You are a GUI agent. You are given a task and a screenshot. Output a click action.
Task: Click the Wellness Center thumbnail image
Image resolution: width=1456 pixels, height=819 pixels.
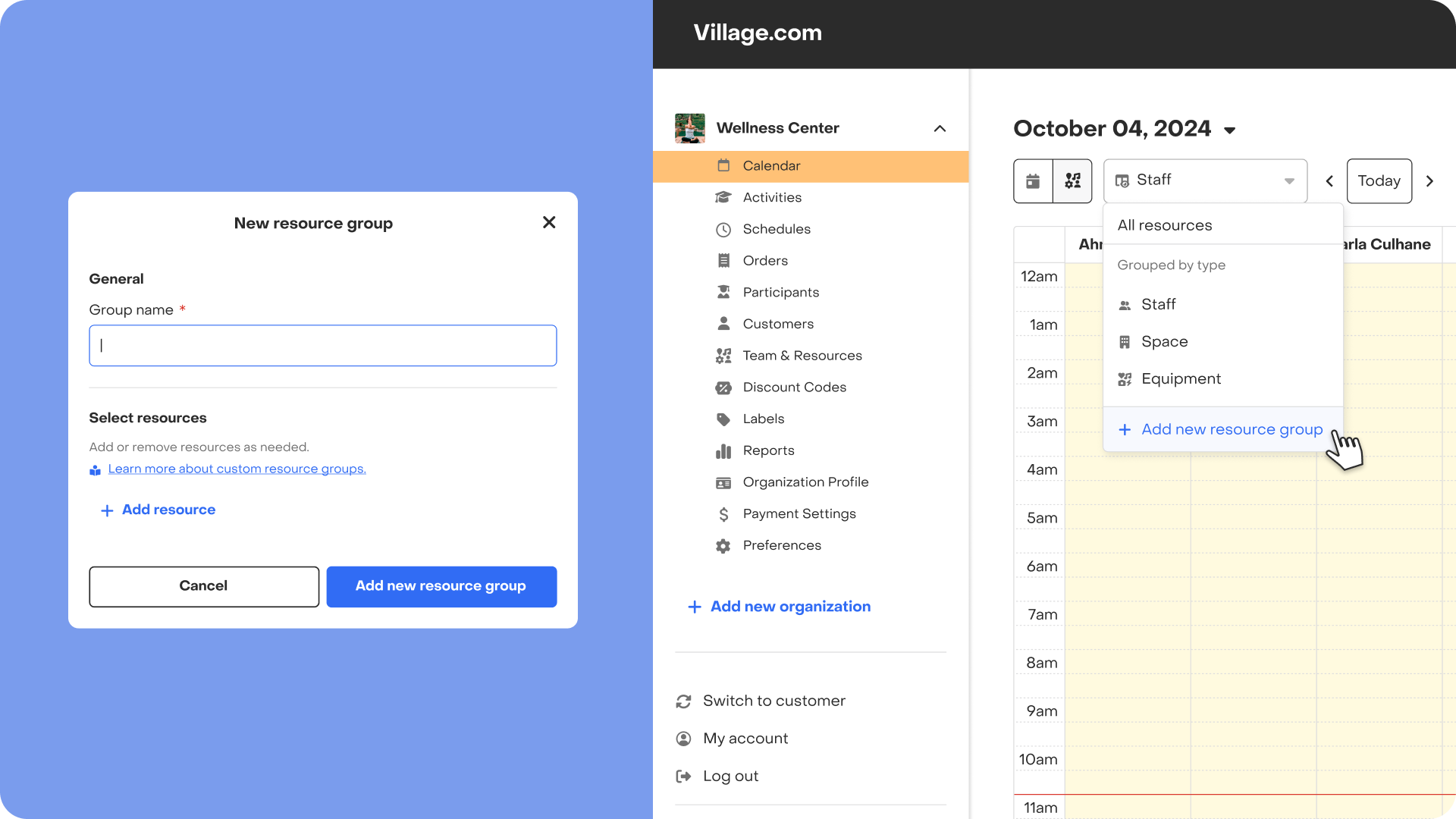690,128
